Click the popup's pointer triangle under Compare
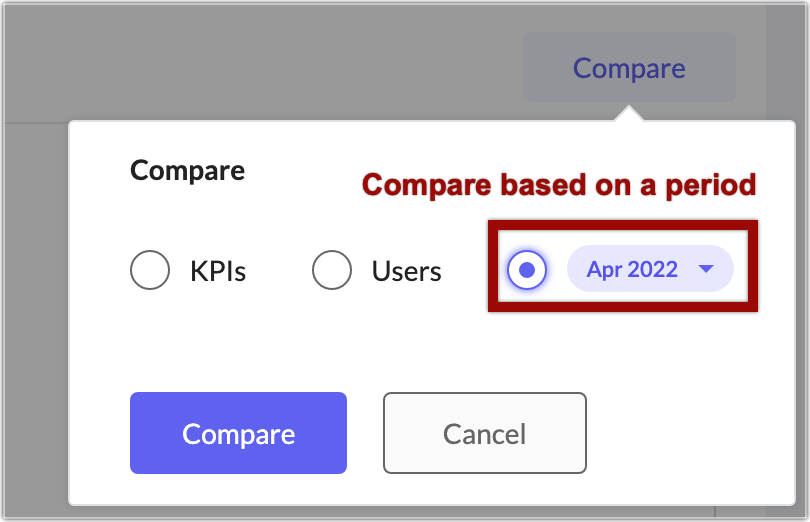Screen dimensions: 810x522 click(x=629, y=114)
